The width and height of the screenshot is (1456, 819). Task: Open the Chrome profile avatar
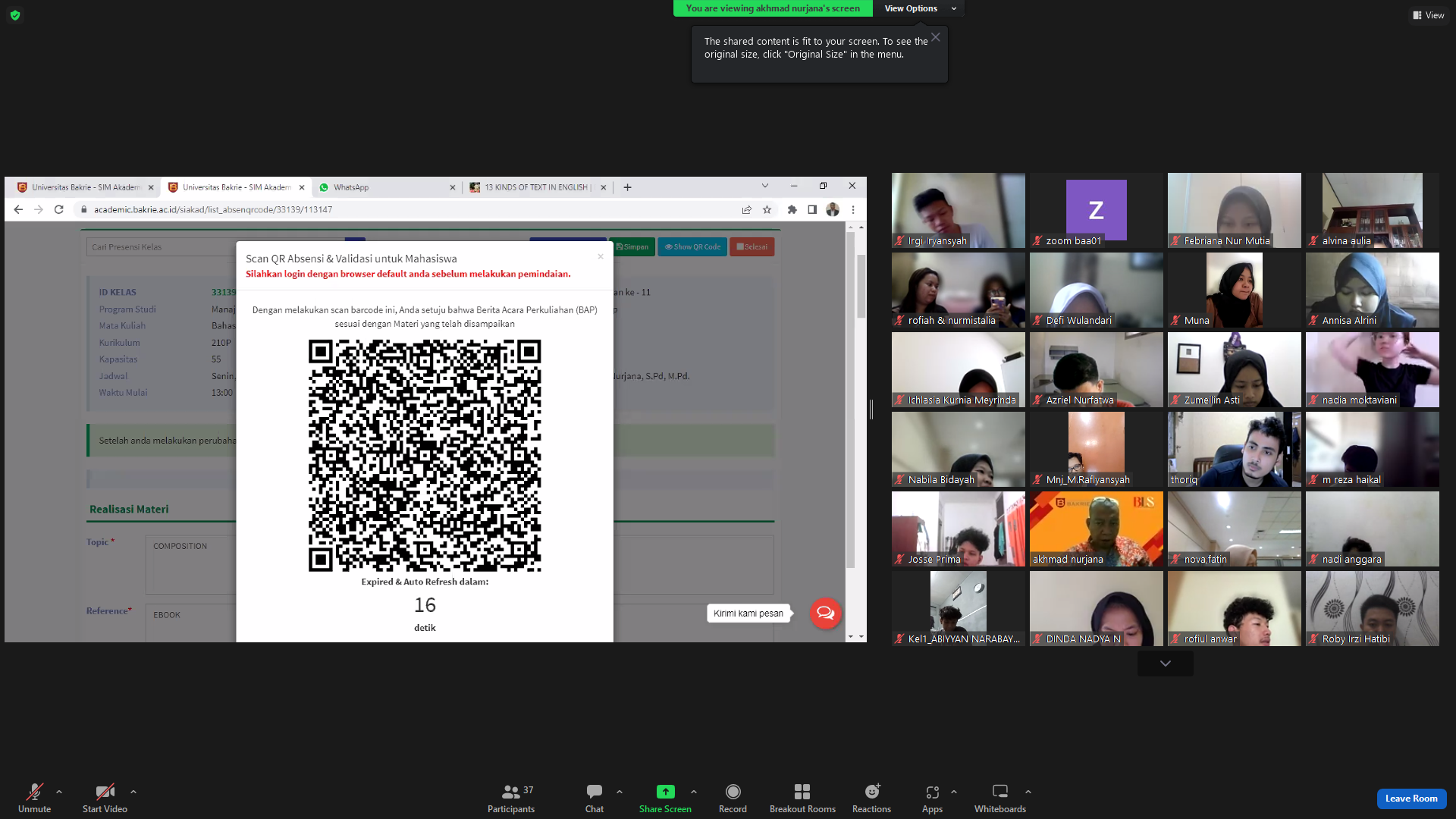833,209
